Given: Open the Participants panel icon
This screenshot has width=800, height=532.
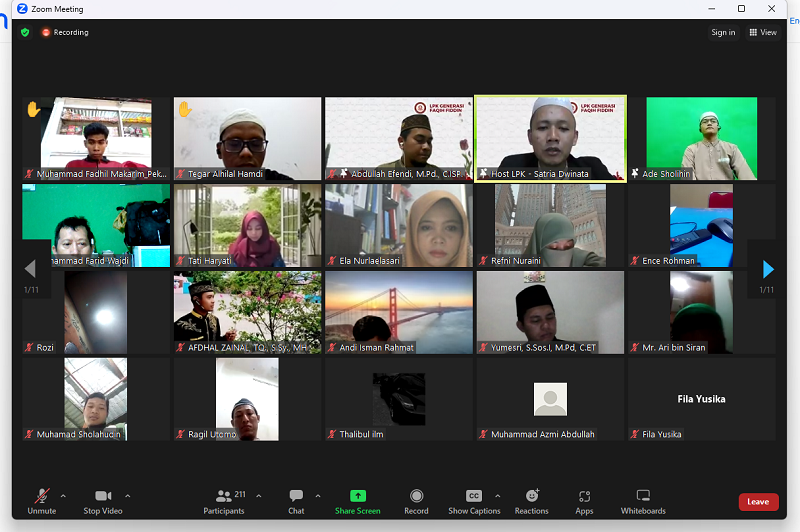Looking at the screenshot, I should 223,496.
